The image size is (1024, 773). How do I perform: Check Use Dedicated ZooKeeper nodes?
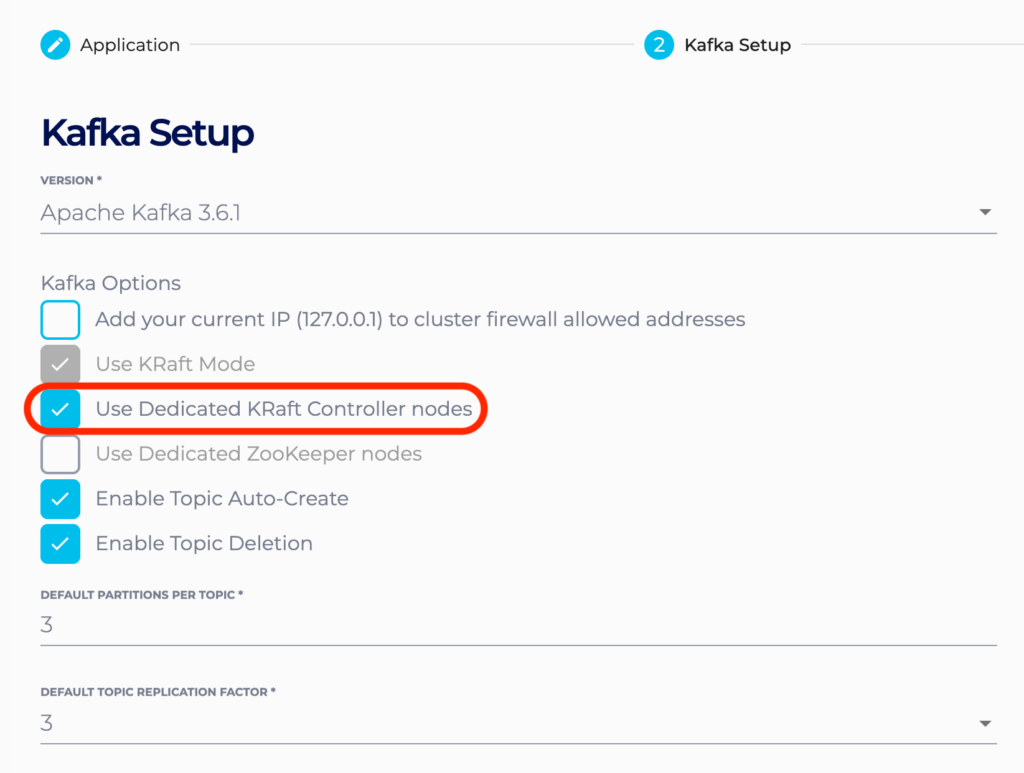point(60,453)
